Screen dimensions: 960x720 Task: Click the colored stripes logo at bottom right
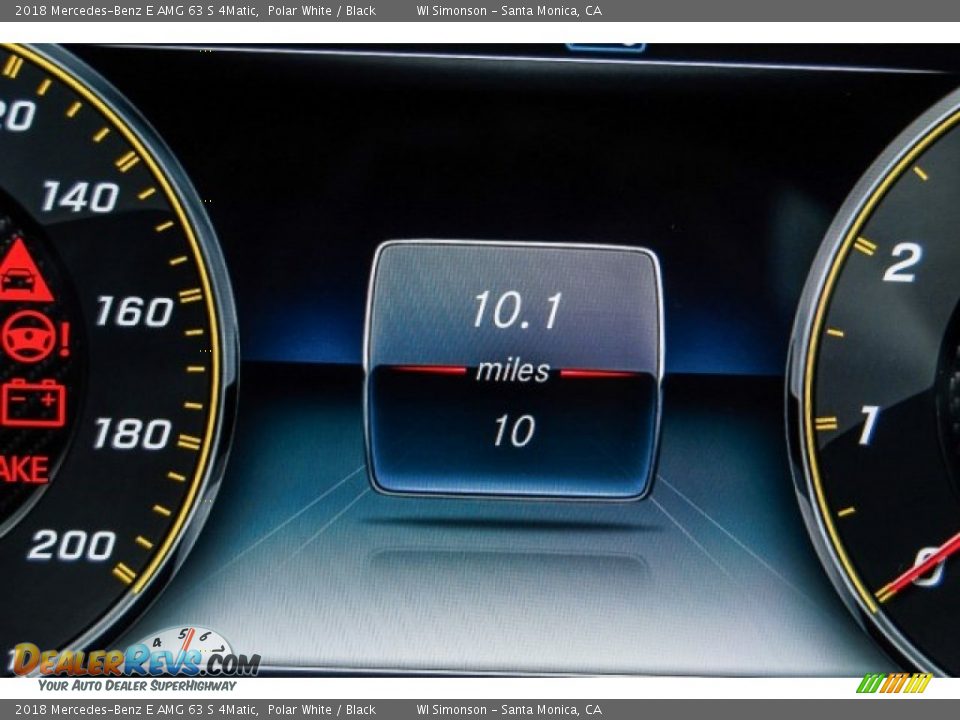[893, 684]
